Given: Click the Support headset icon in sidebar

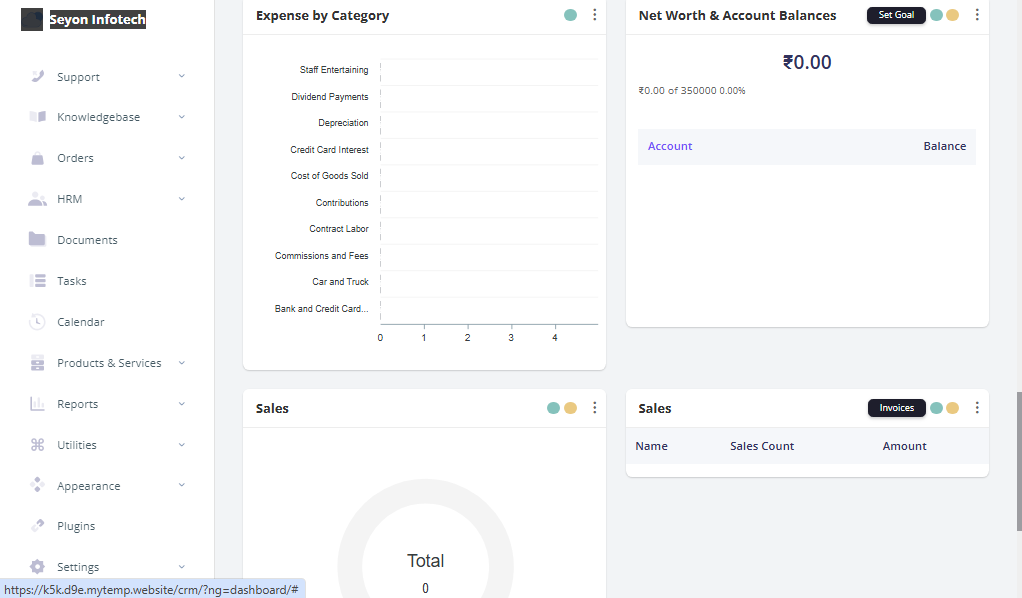Looking at the screenshot, I should (x=37, y=77).
